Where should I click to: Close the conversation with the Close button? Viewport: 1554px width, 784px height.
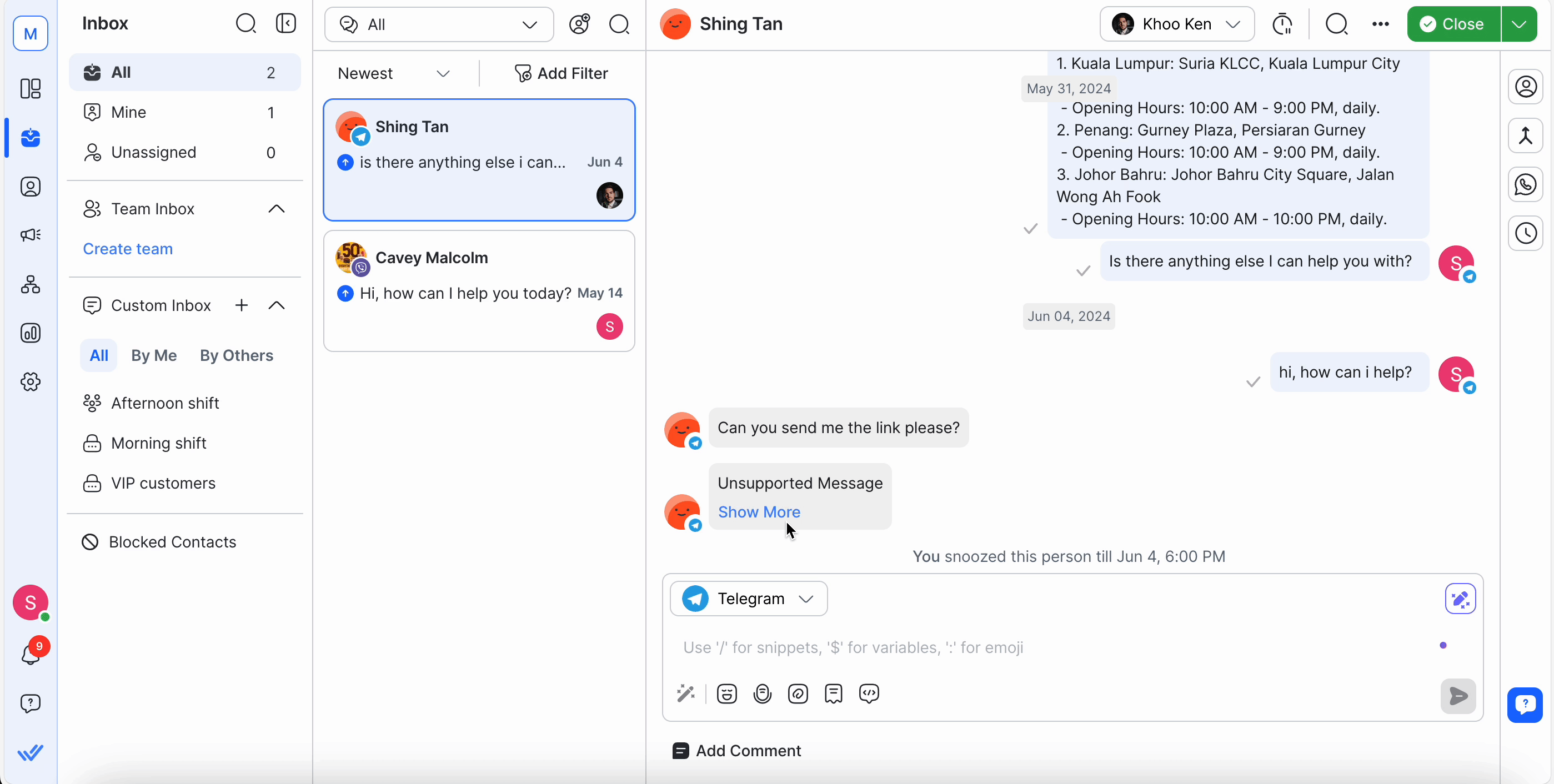1453,24
